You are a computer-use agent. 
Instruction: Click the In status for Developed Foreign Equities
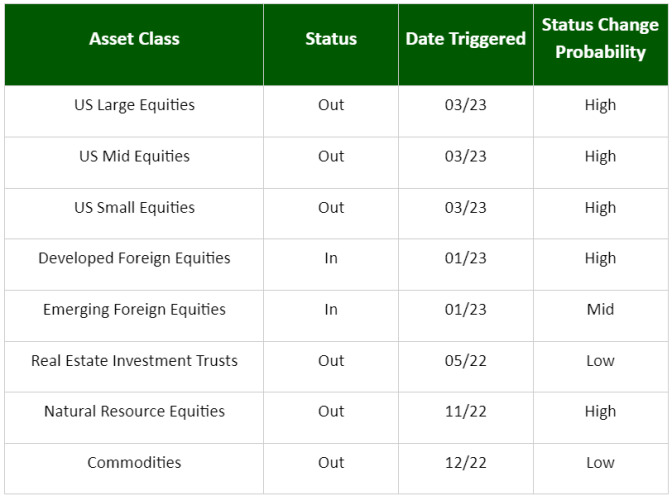pos(331,259)
